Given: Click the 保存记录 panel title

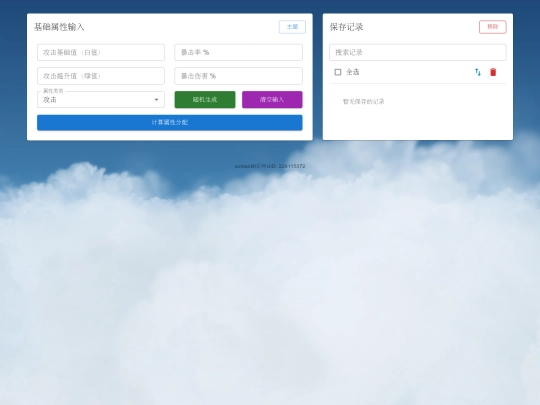Looking at the screenshot, I should click(346, 27).
